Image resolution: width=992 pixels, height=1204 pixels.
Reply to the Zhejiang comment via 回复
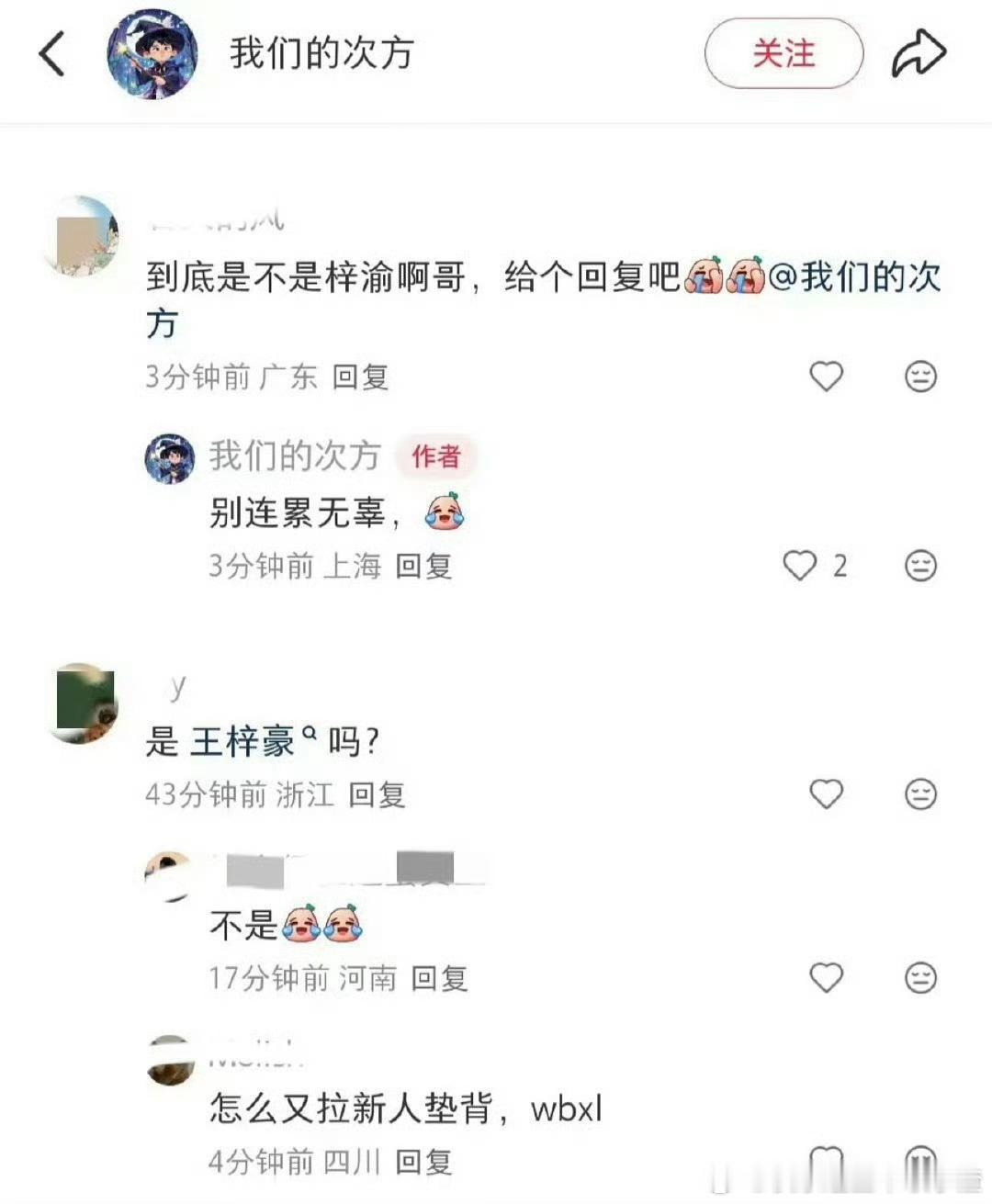point(377,794)
